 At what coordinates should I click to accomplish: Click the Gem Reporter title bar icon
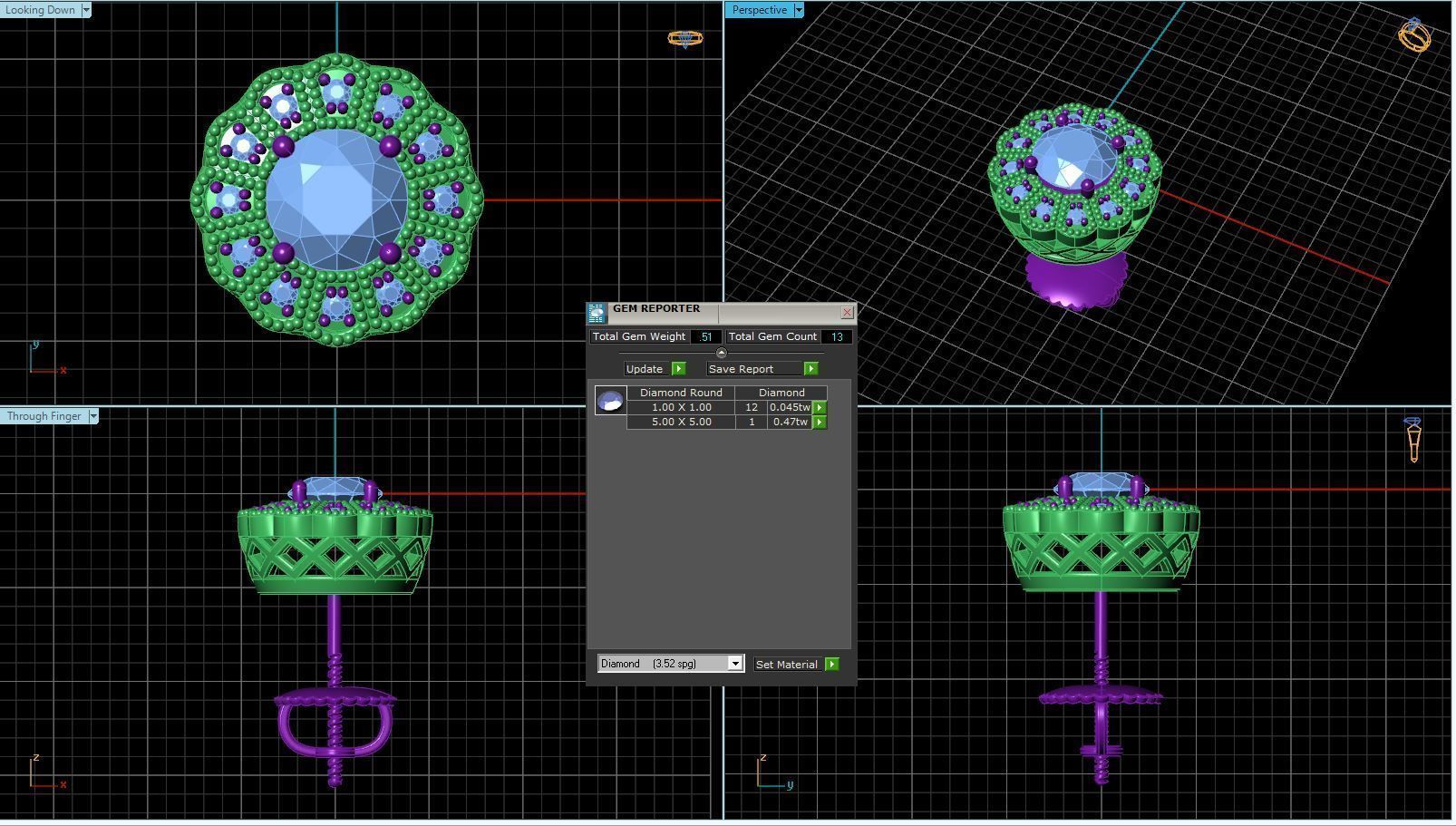tap(596, 314)
